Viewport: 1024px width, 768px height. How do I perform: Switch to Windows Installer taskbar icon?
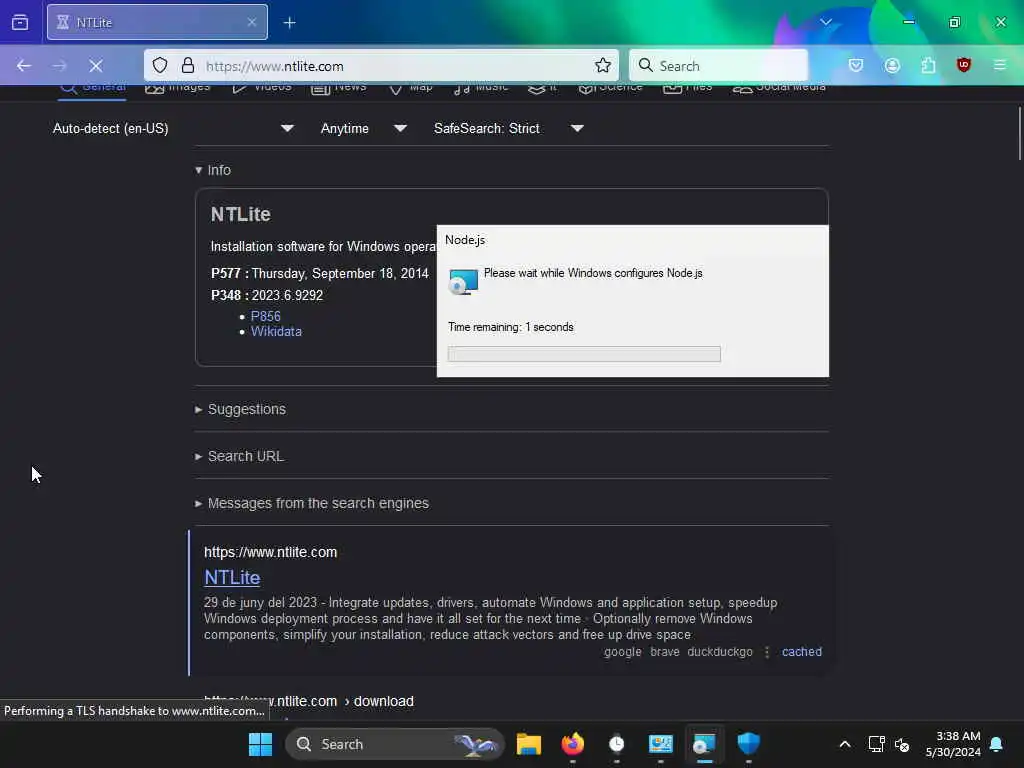coord(704,744)
